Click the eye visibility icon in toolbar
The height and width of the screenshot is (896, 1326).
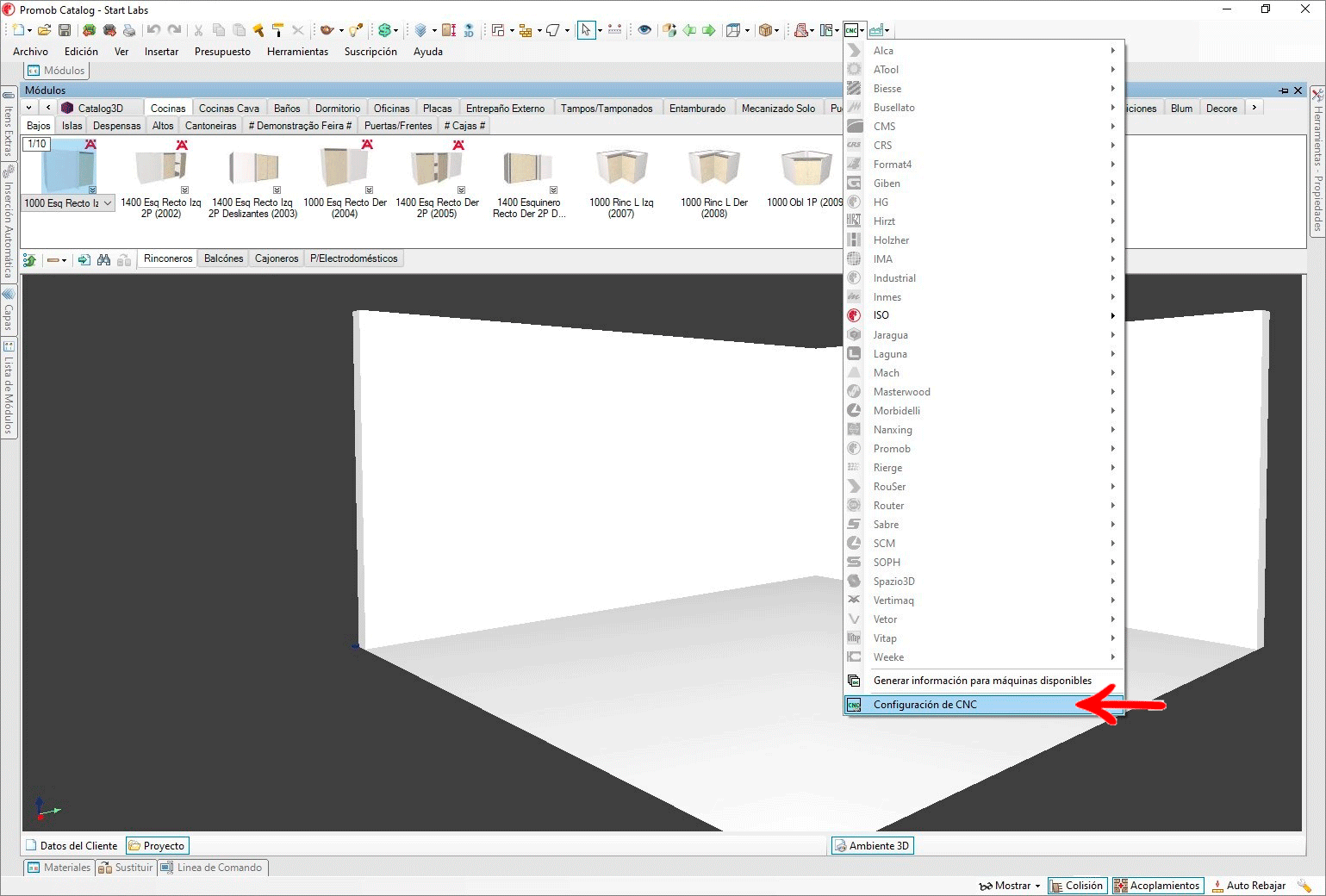click(644, 30)
